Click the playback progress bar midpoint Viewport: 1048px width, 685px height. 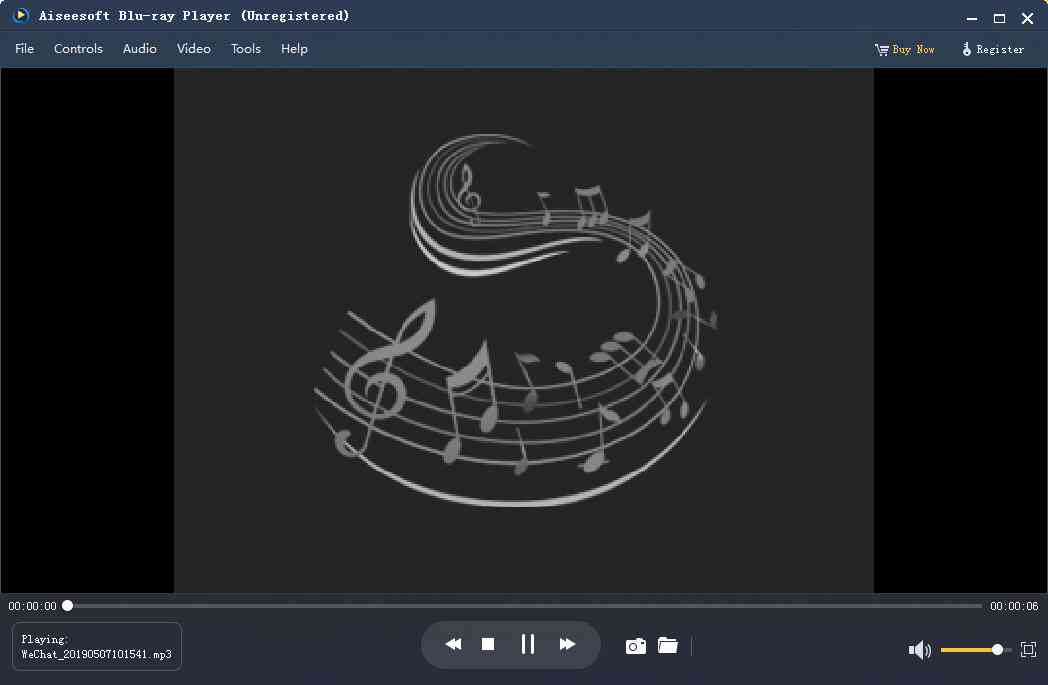click(x=525, y=606)
